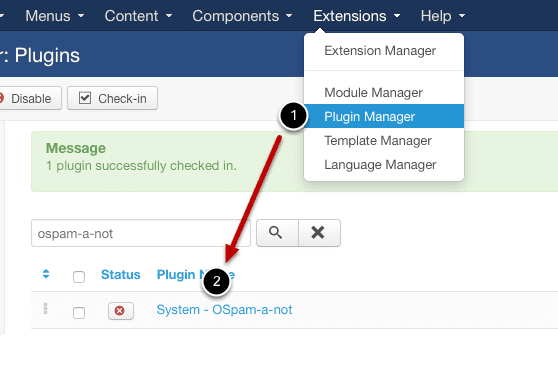This screenshot has height=390, width=558.
Task: Click the red disabled status icon
Action: pyautogui.click(x=121, y=311)
